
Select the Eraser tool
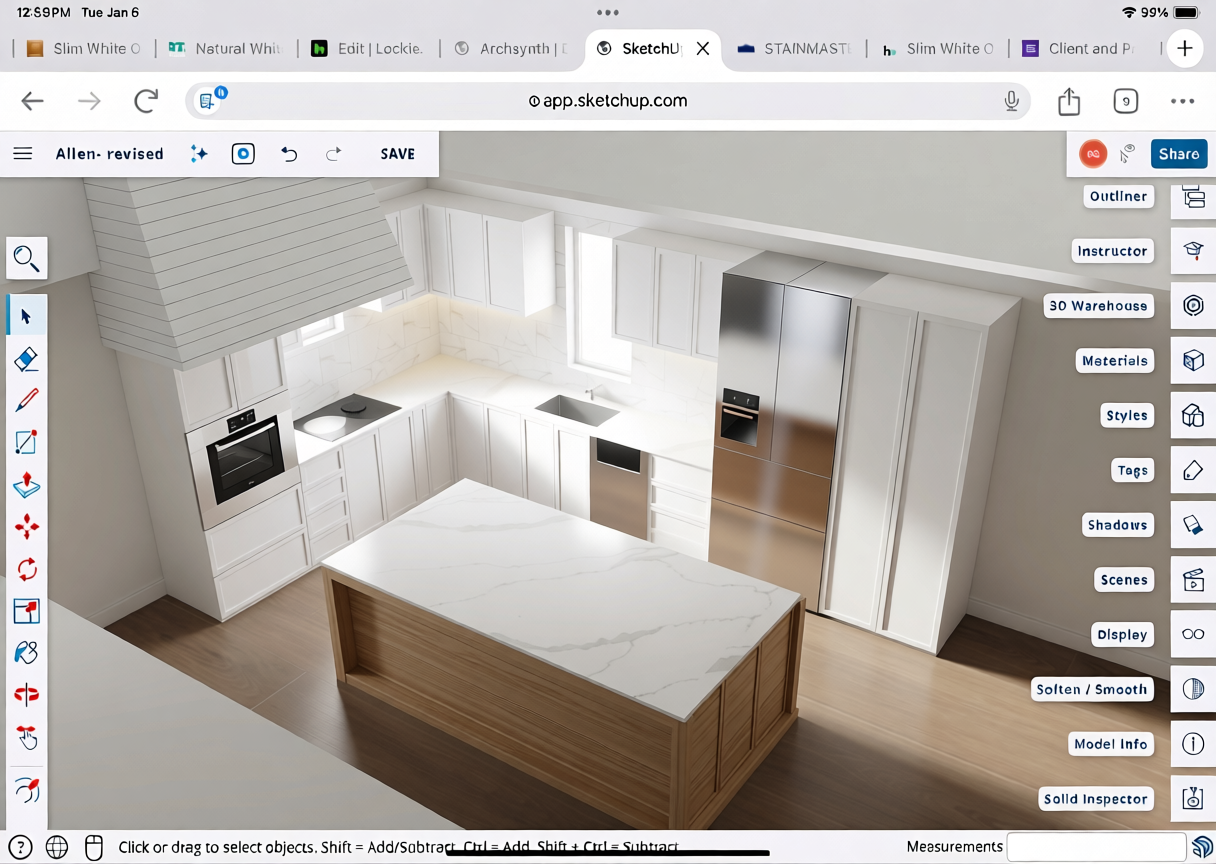27,359
